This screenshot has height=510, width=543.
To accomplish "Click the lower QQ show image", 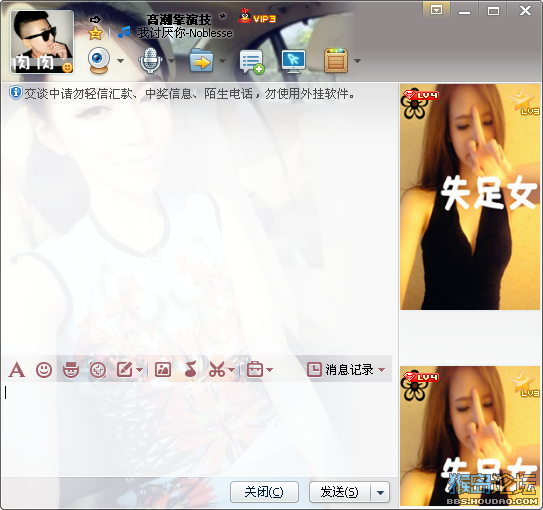I will point(470,436).
